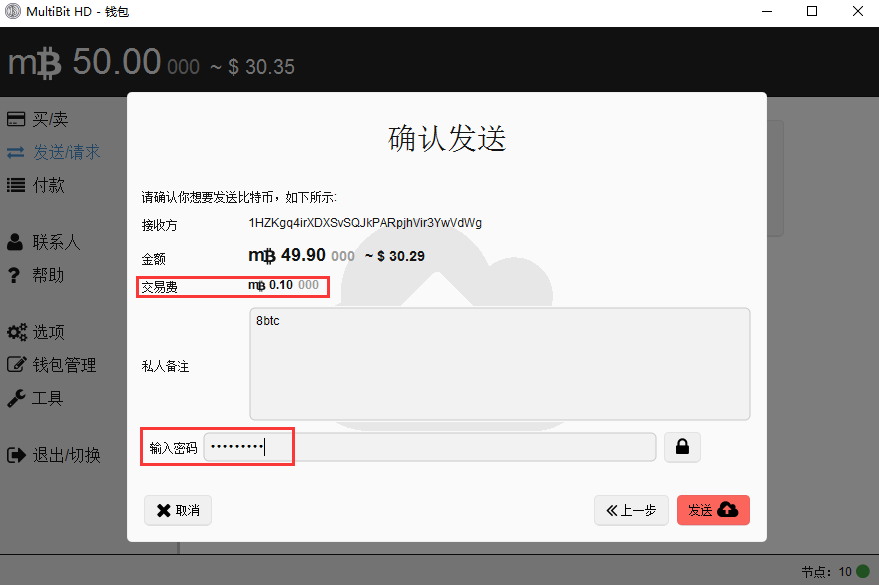Click the MultiBit HD title bar logo

(12, 11)
